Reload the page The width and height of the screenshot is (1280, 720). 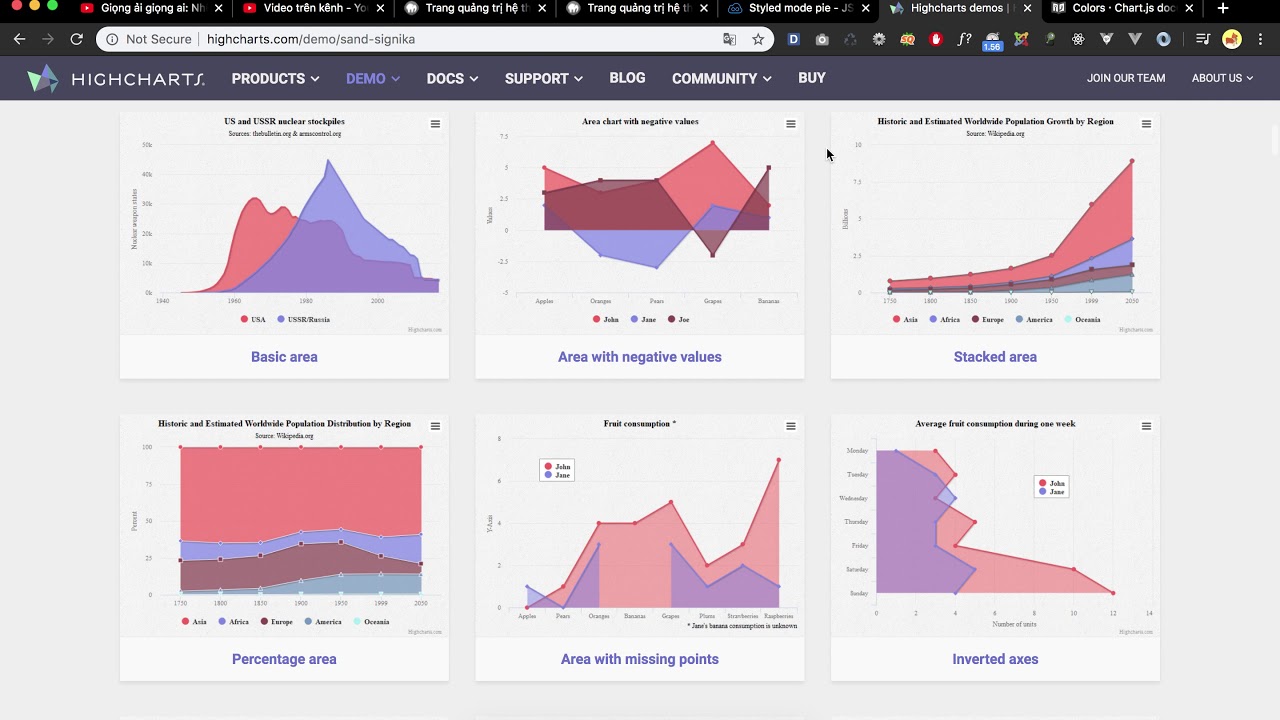coord(76,39)
